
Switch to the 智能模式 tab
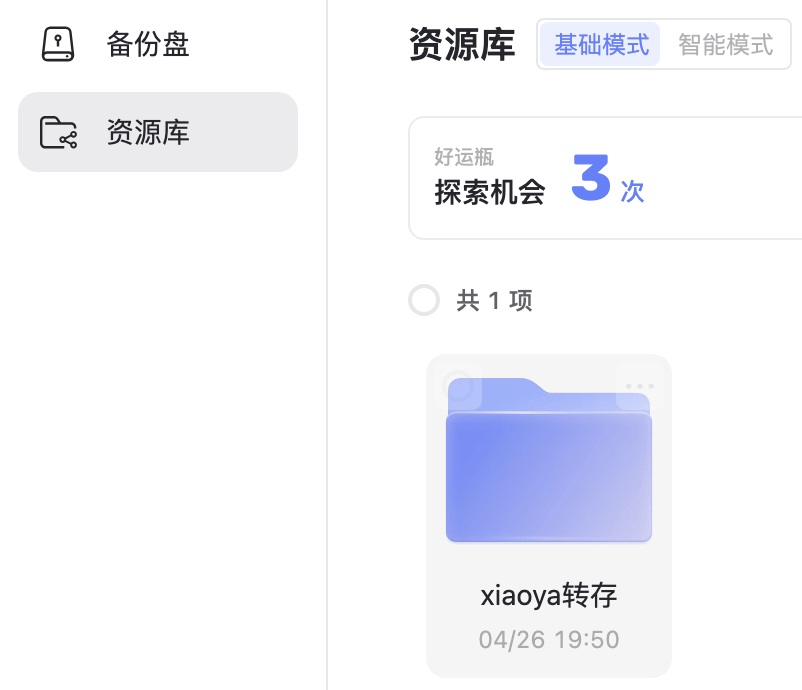click(x=724, y=44)
